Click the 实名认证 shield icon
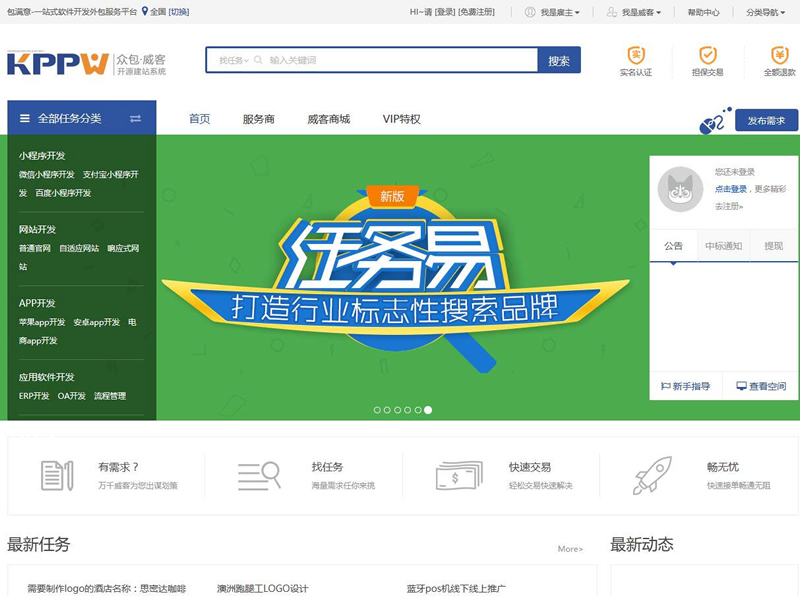Screen dimensions: 800x596 (636, 55)
